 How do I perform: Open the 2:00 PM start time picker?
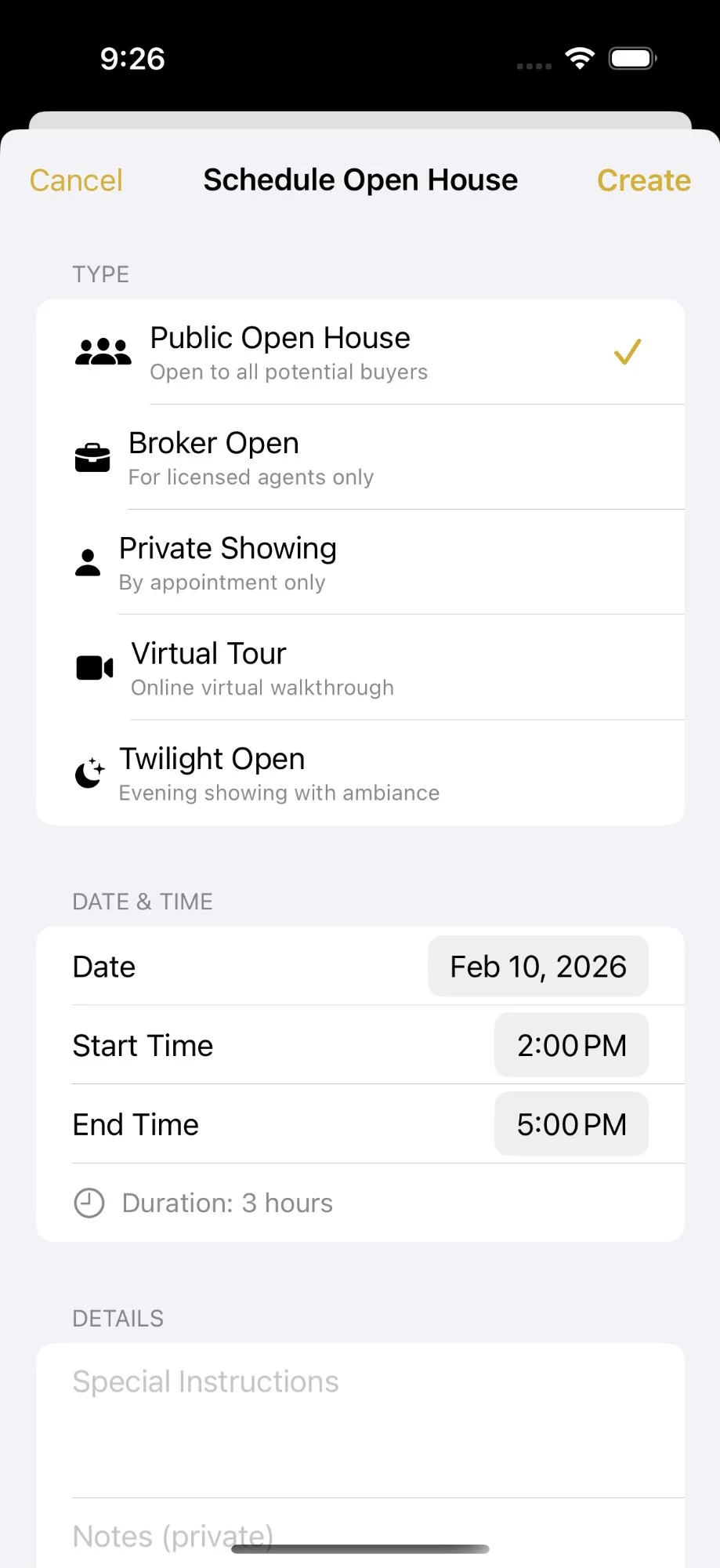pos(571,1045)
